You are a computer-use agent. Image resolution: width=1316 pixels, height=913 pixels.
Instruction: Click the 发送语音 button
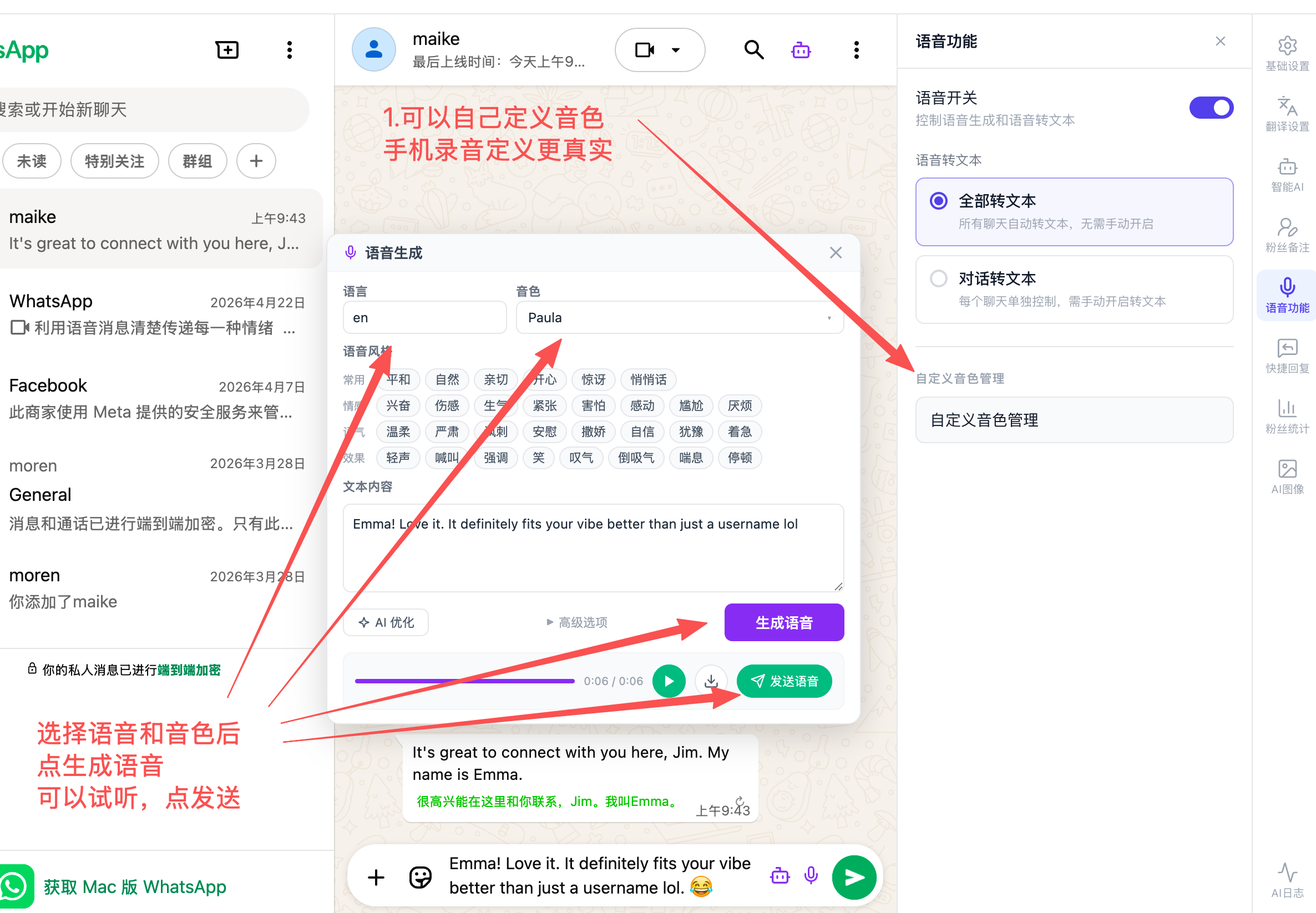(x=784, y=681)
